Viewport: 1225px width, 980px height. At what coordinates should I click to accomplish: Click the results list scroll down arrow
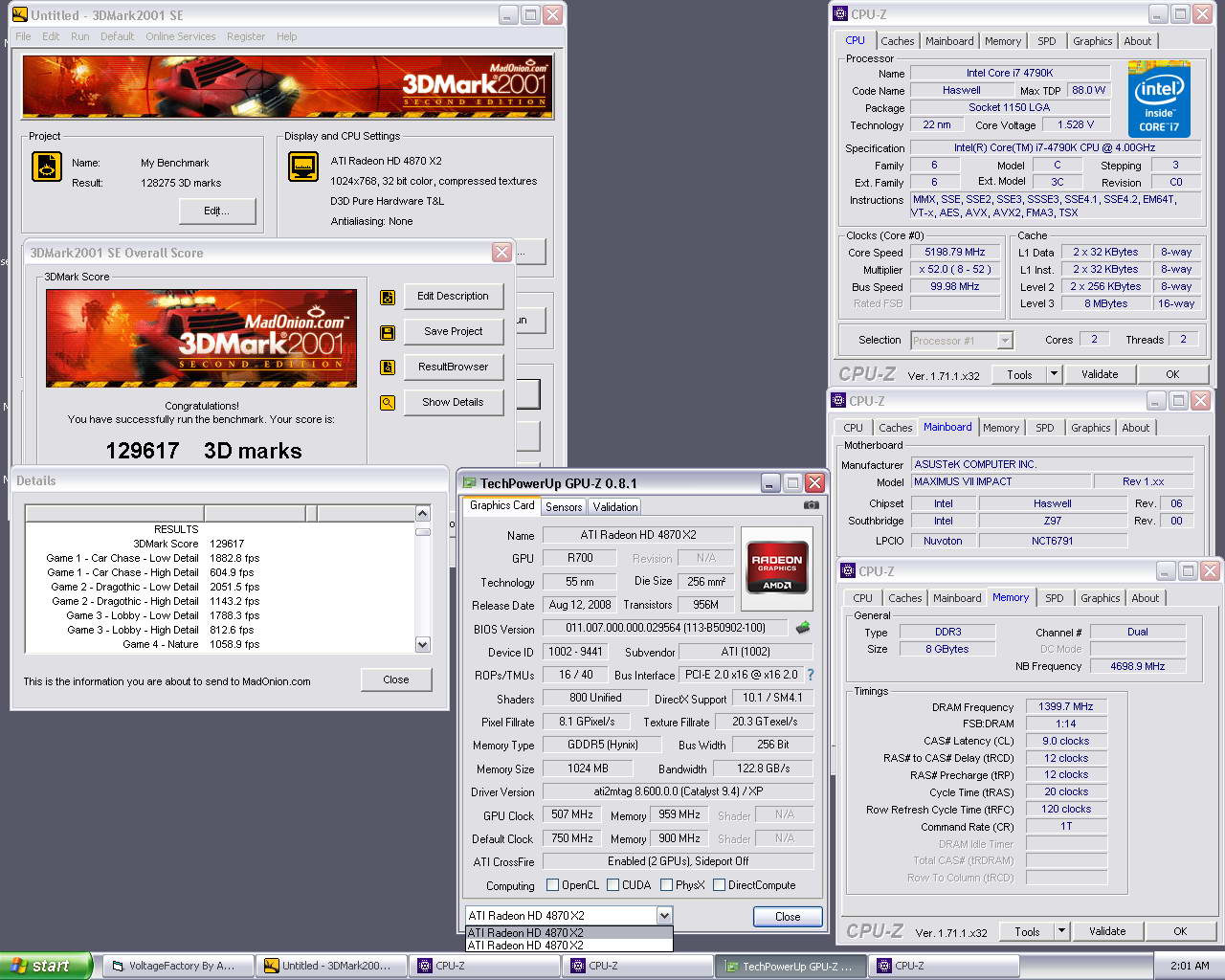[x=423, y=645]
